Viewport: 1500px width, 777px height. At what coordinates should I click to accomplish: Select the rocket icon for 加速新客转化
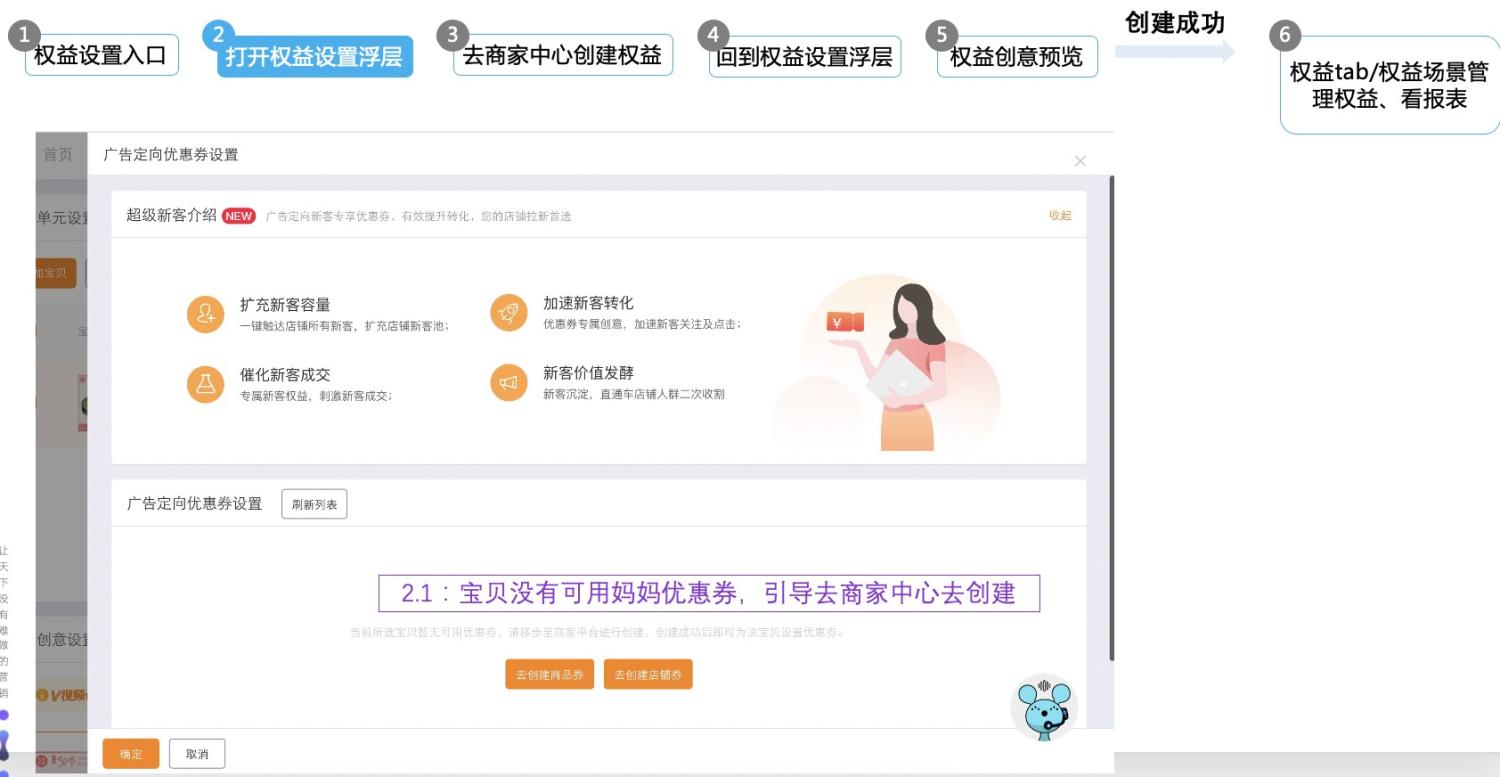tap(508, 312)
